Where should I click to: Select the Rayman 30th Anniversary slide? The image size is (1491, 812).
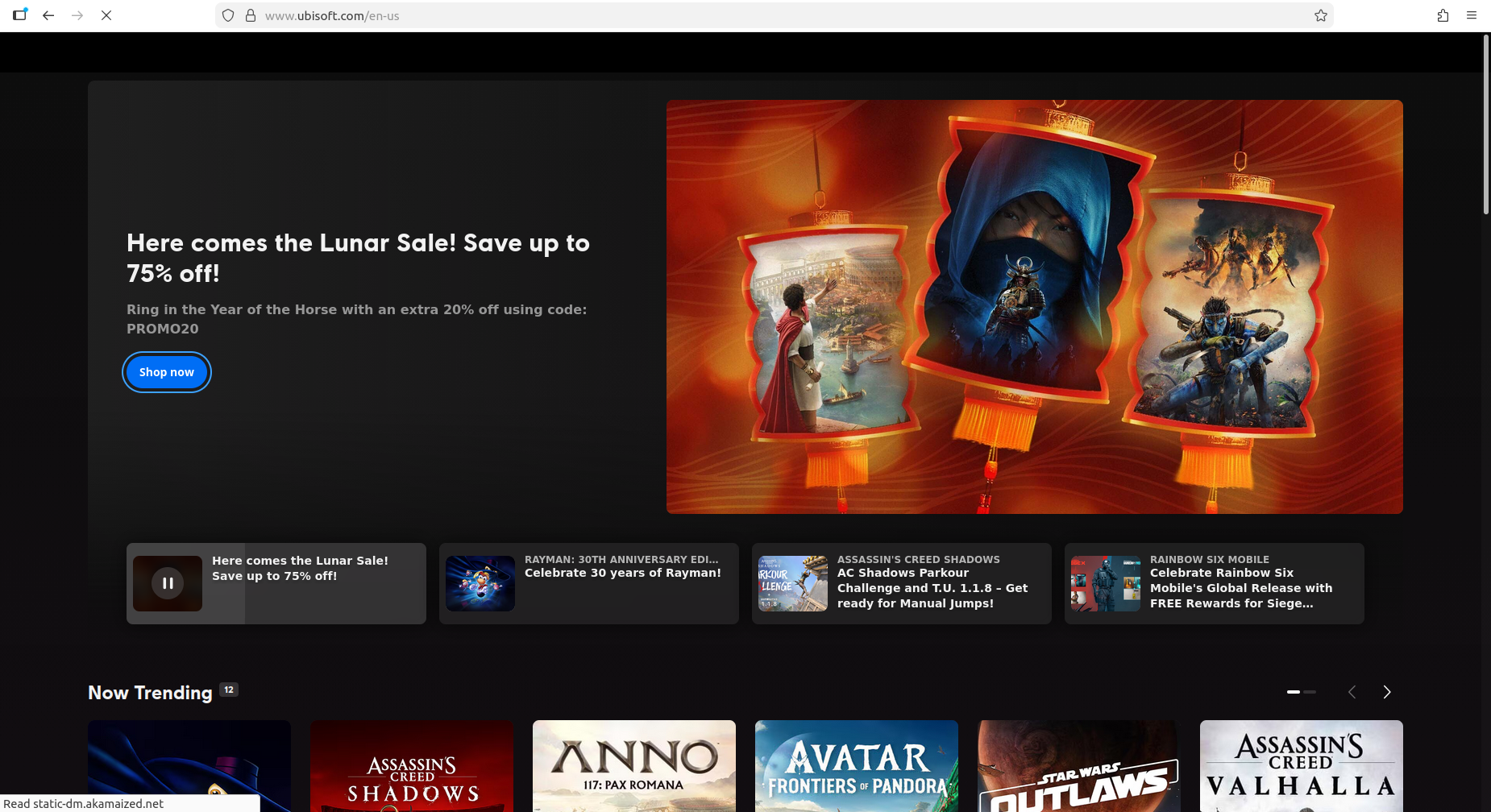[588, 583]
